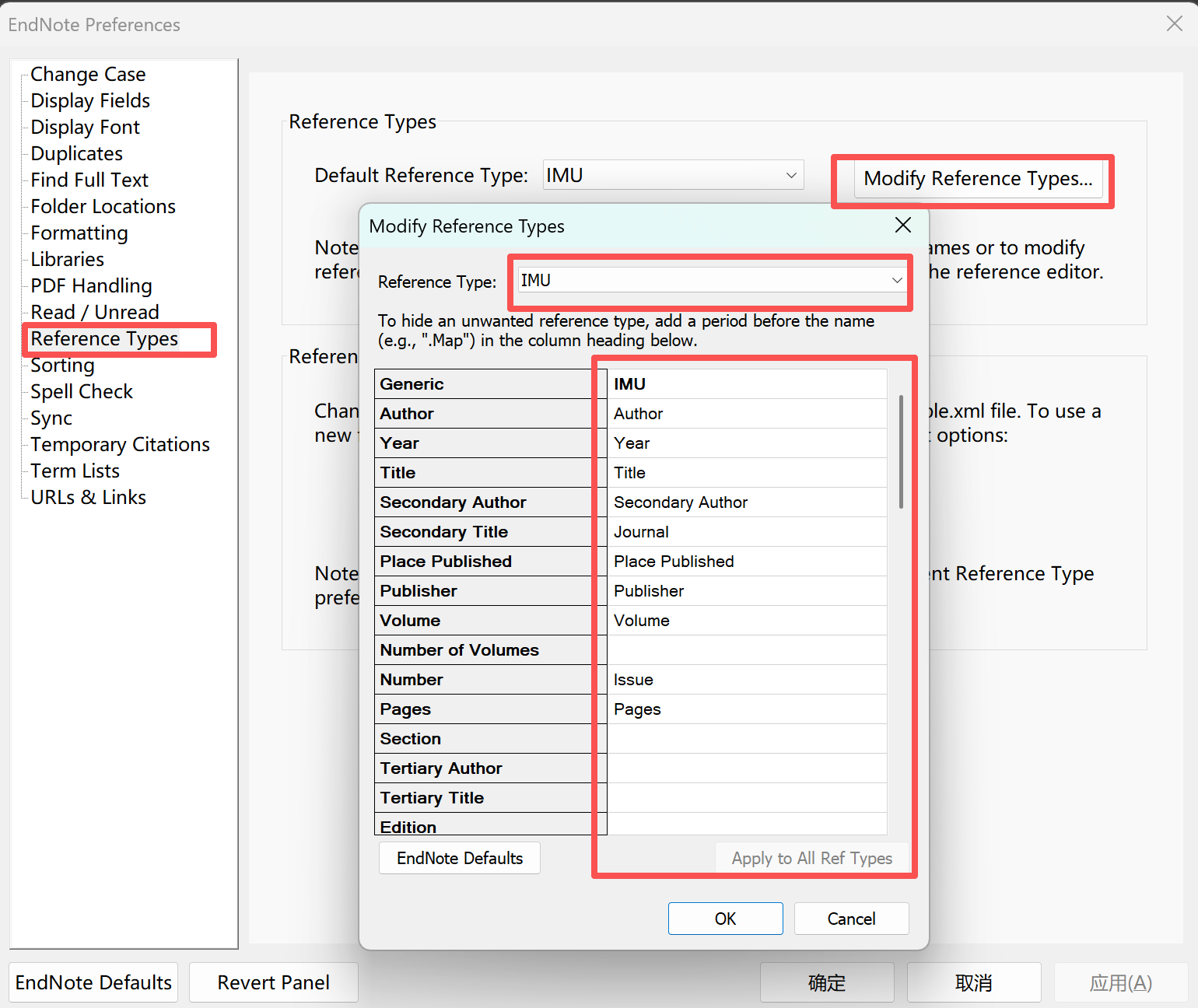The width and height of the screenshot is (1198, 1008).
Task: Select Change Case in the preferences list
Action: pos(88,74)
